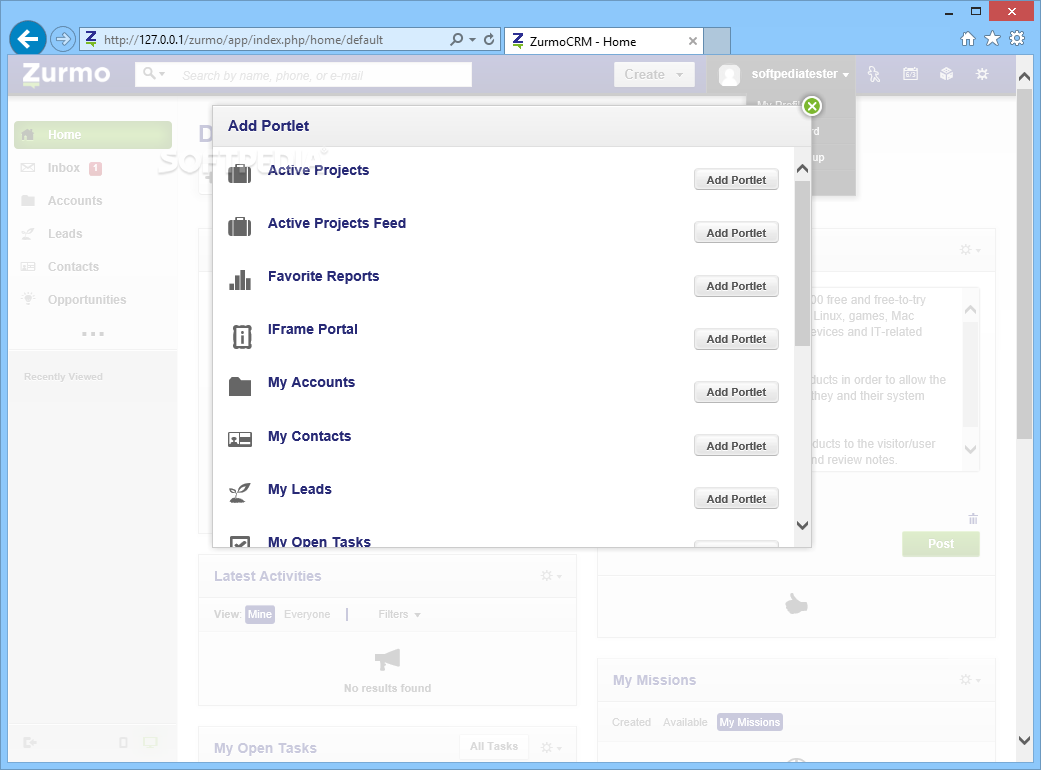Click the IFrame Portal info icon
Viewport: 1041px width, 770px height.
(x=242, y=337)
